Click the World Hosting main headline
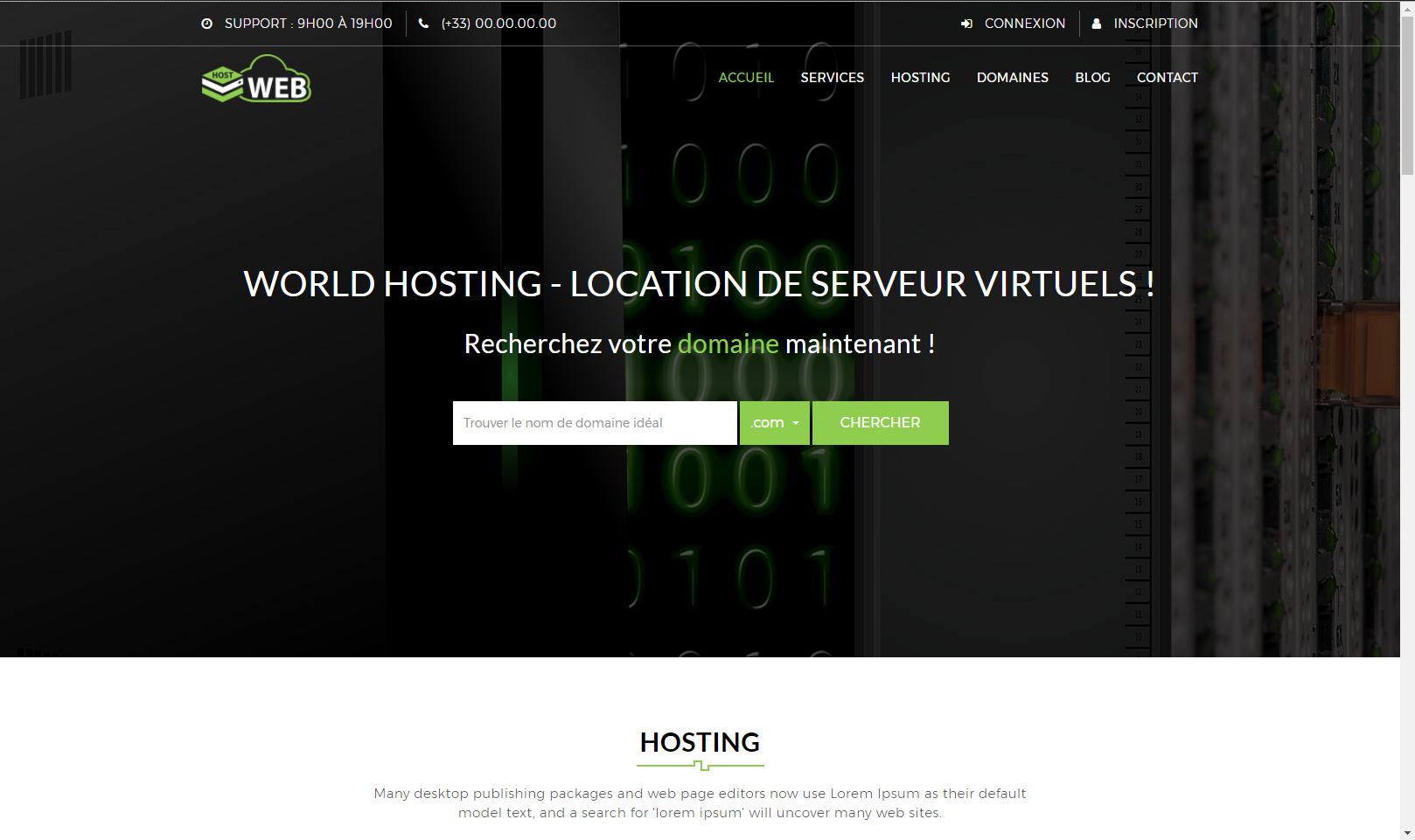Viewport: 1415px width, 840px height. 699,284
